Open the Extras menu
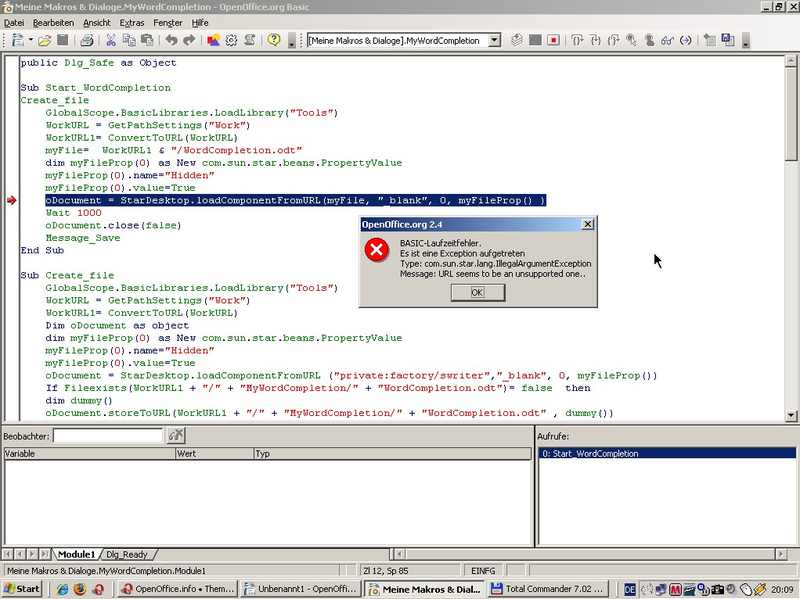The width and height of the screenshot is (800, 599). (x=132, y=22)
